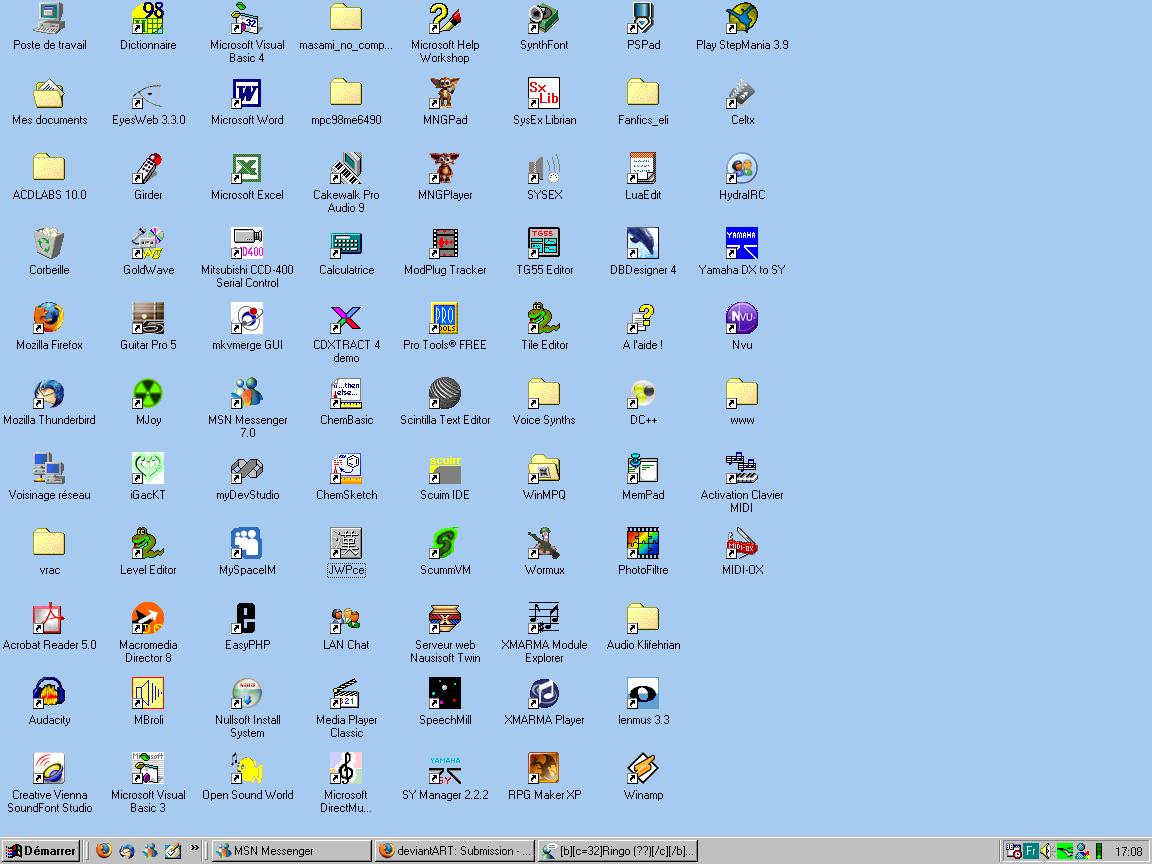Launch Guitar Pro 5
Screen dimensions: 1152x864
[147, 320]
